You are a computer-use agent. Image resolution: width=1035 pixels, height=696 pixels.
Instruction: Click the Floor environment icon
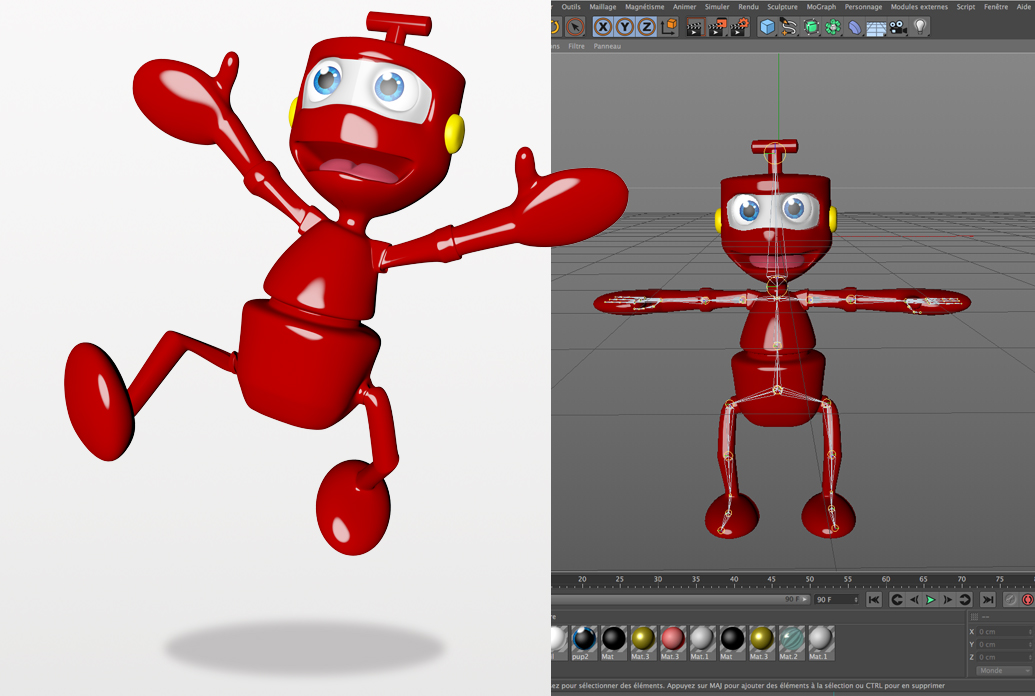pyautogui.click(x=876, y=28)
